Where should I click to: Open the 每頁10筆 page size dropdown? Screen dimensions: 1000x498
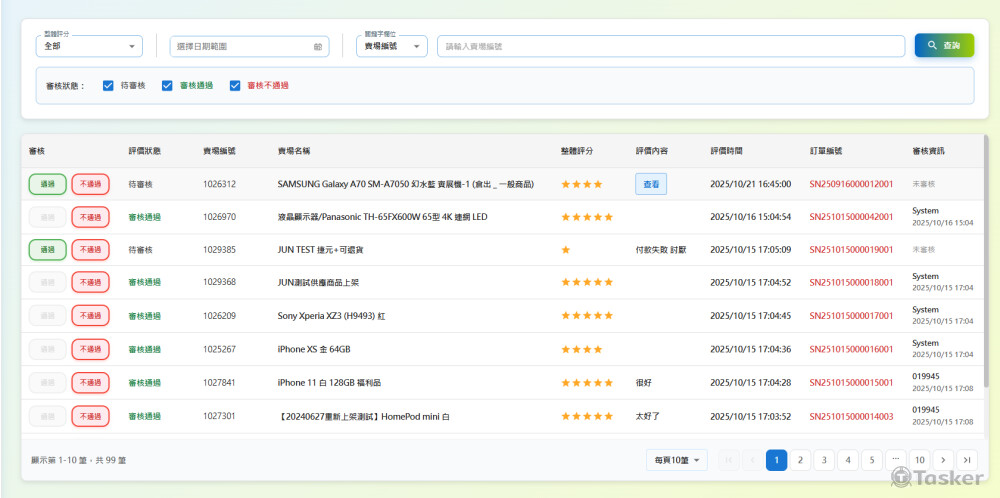tap(677, 460)
